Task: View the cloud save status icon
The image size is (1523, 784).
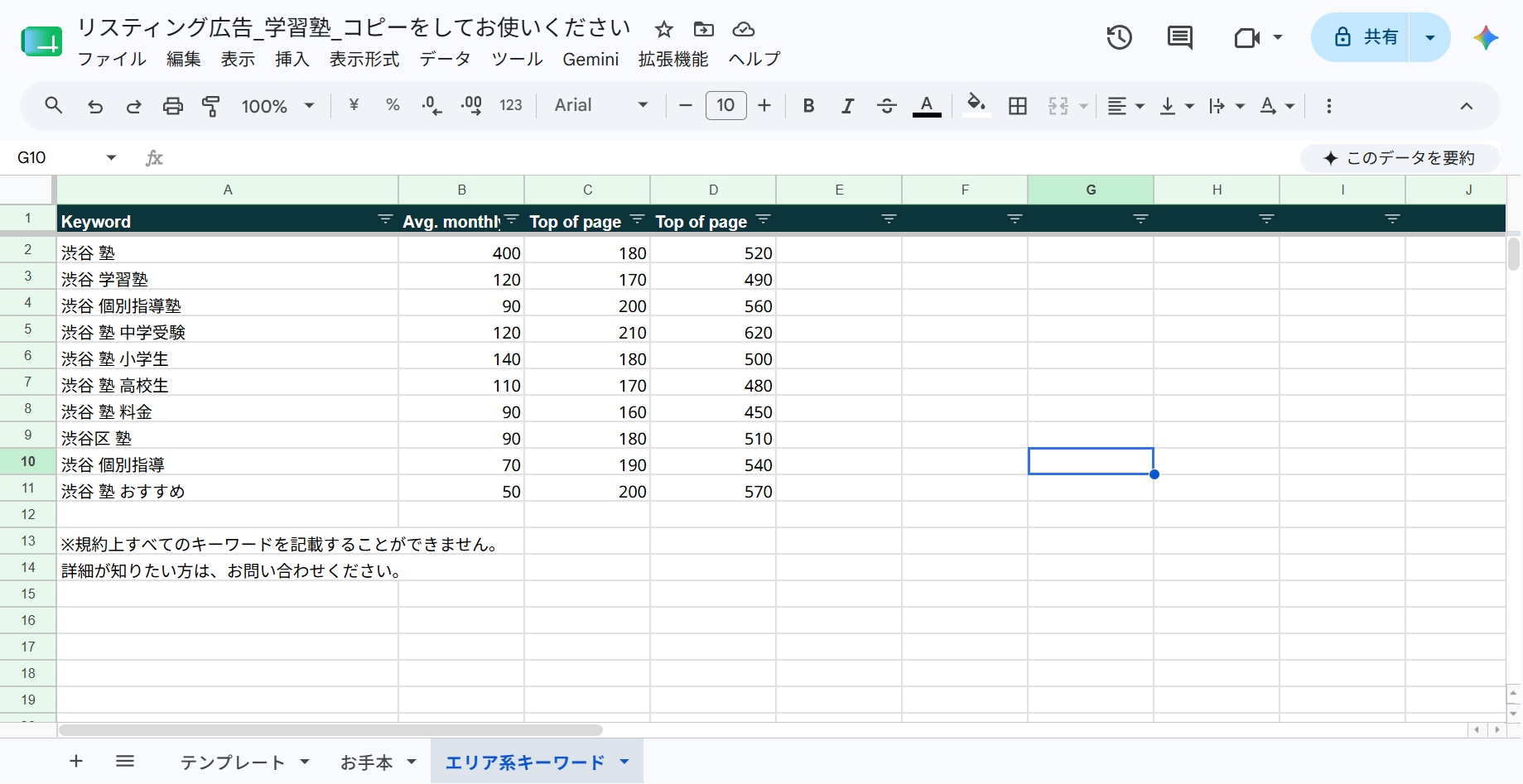Action: [x=744, y=30]
